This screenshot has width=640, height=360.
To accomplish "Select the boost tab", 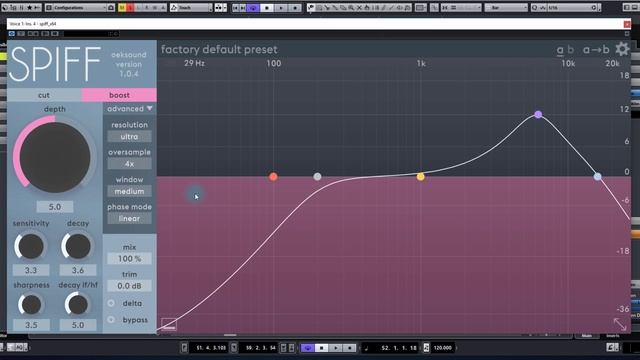I will 119,95.
